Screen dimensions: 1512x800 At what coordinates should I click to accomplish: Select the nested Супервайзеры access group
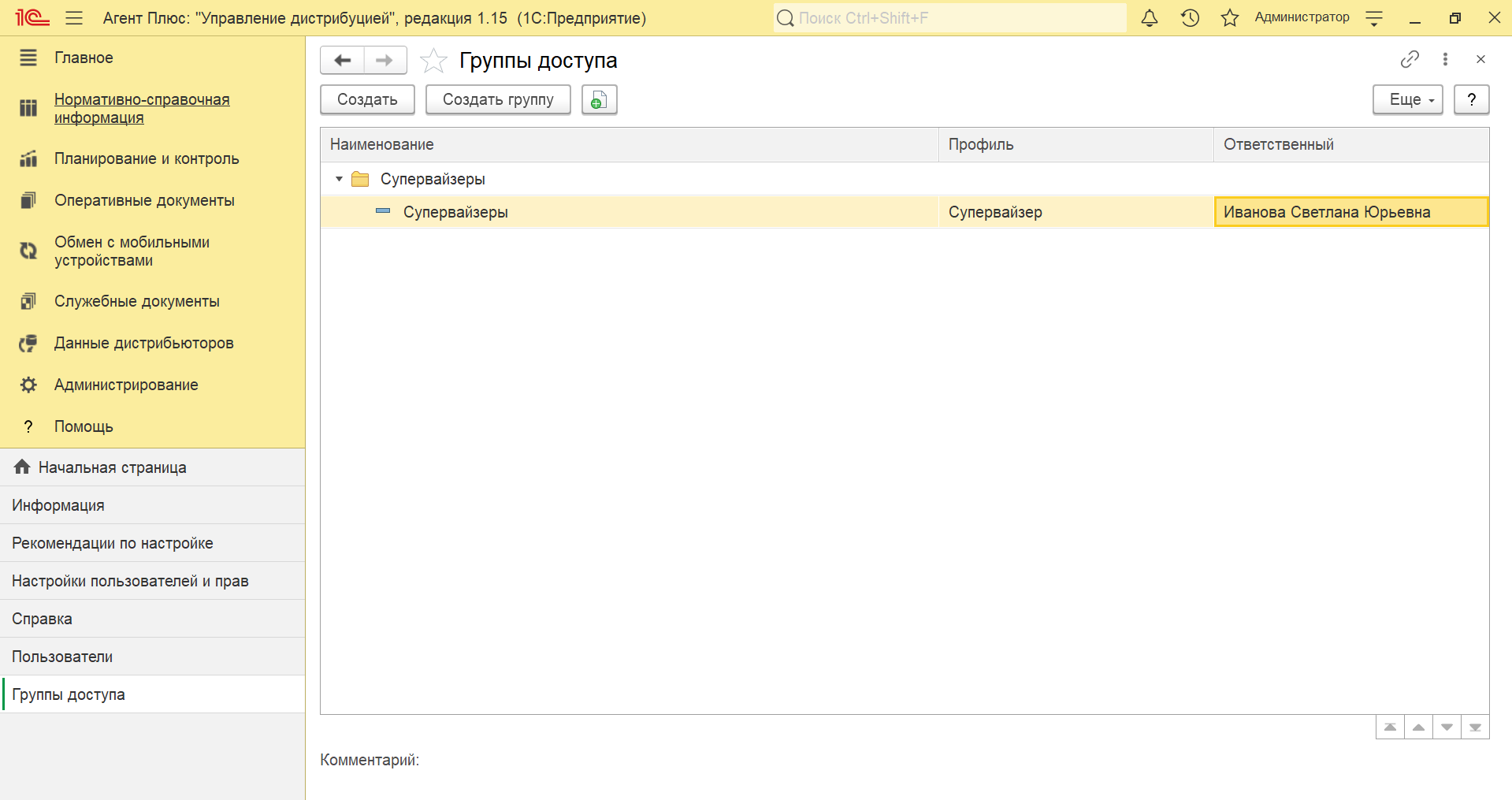pyautogui.click(x=455, y=212)
